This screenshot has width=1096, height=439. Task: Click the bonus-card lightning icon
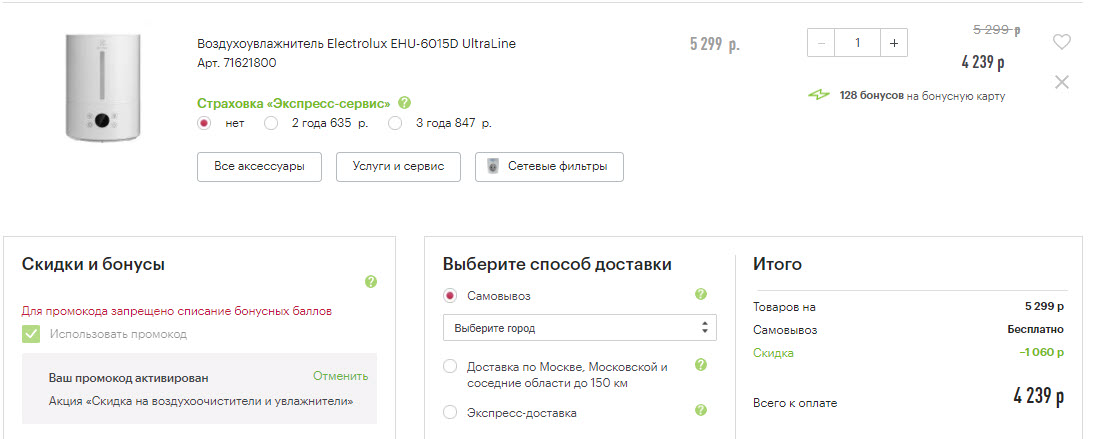coord(819,96)
